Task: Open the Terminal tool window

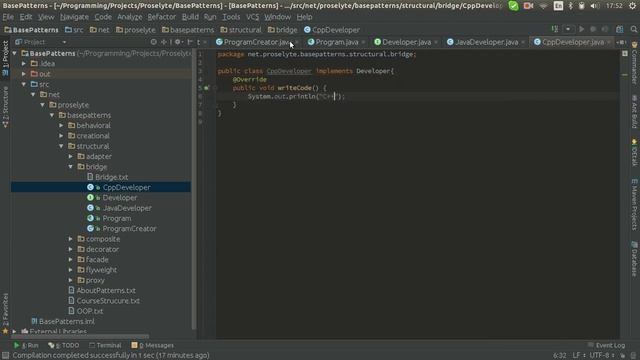Action: tap(105, 345)
